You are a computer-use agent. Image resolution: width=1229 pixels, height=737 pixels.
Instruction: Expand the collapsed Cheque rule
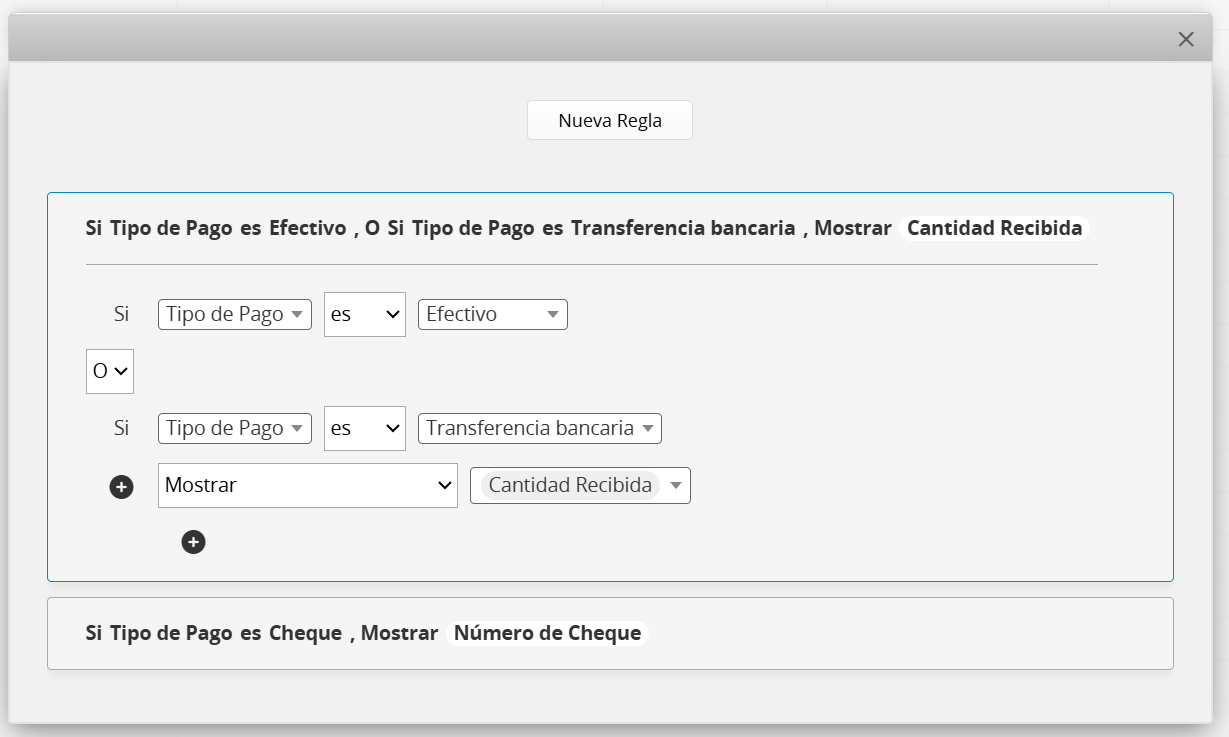[x=609, y=633]
